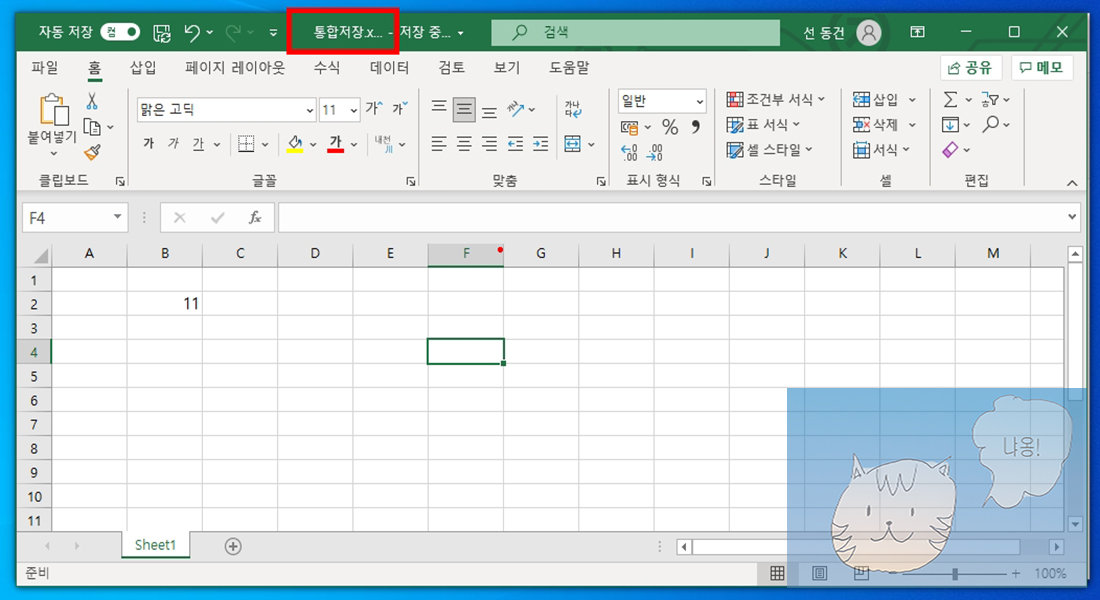
Task: Switch to the 수식 tab
Action: pyautogui.click(x=327, y=68)
